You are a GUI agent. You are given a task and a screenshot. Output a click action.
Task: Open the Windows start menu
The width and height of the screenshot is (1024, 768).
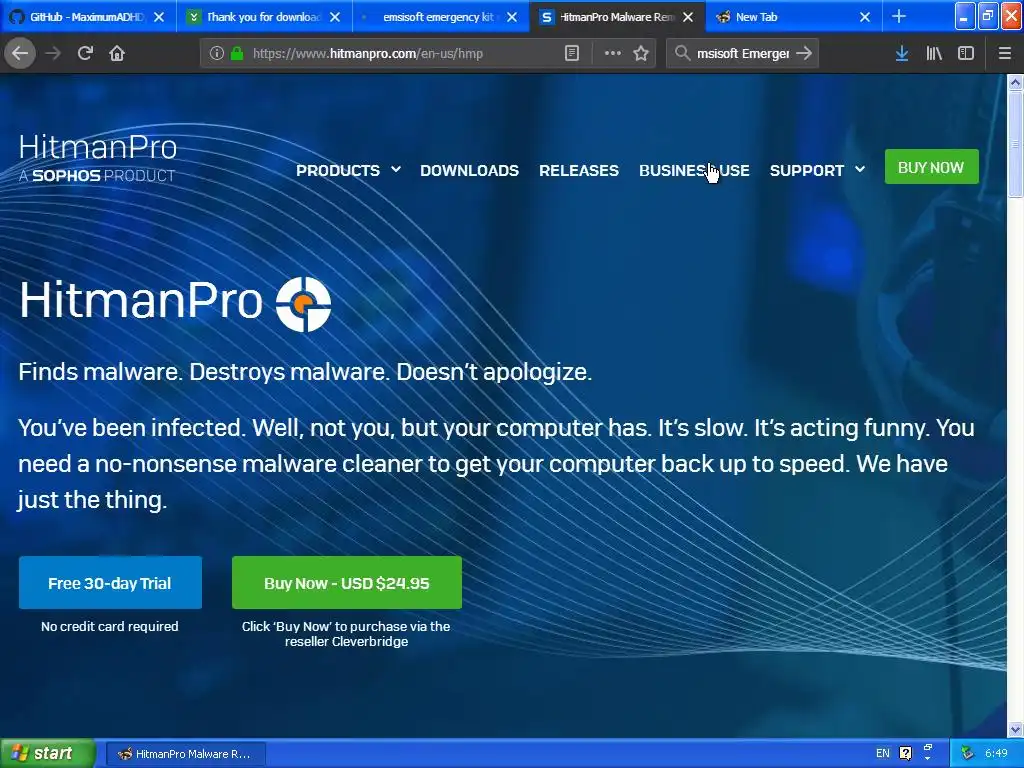tap(47, 753)
